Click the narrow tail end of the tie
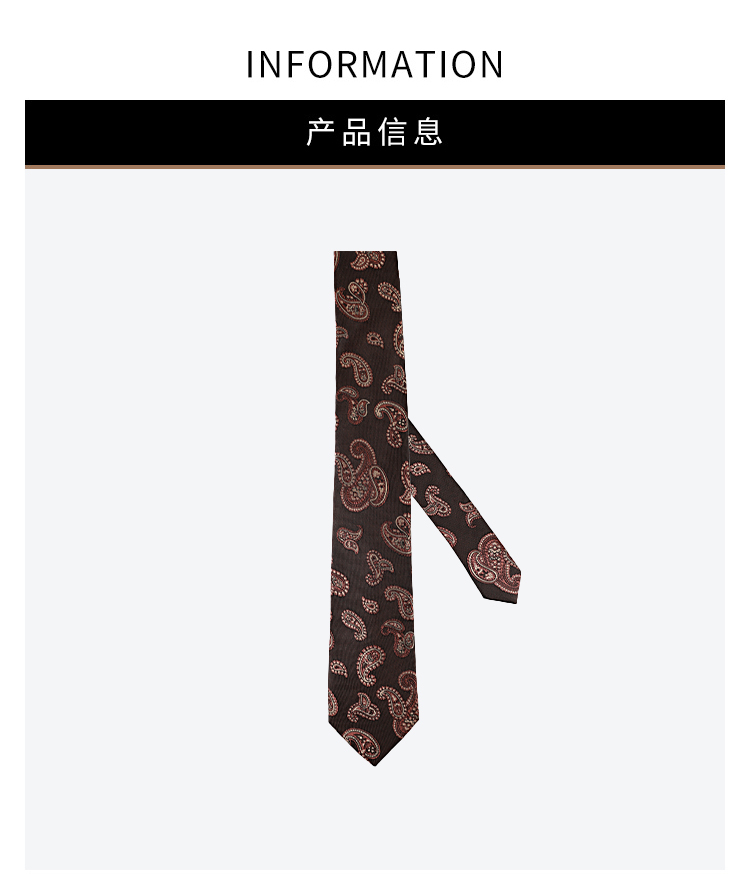The height and width of the screenshot is (876, 750). [500, 587]
